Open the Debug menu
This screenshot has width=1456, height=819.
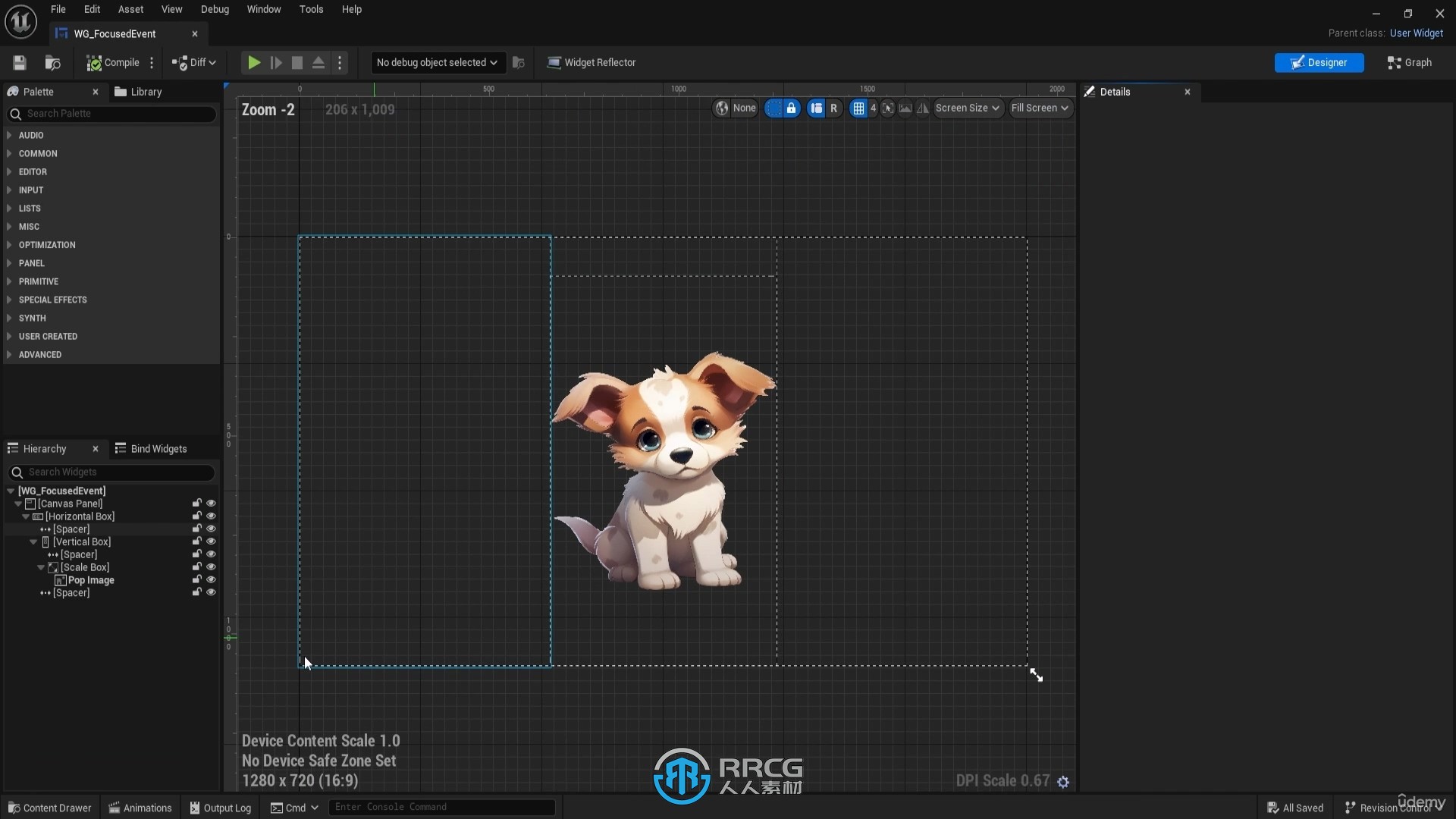pyautogui.click(x=215, y=9)
